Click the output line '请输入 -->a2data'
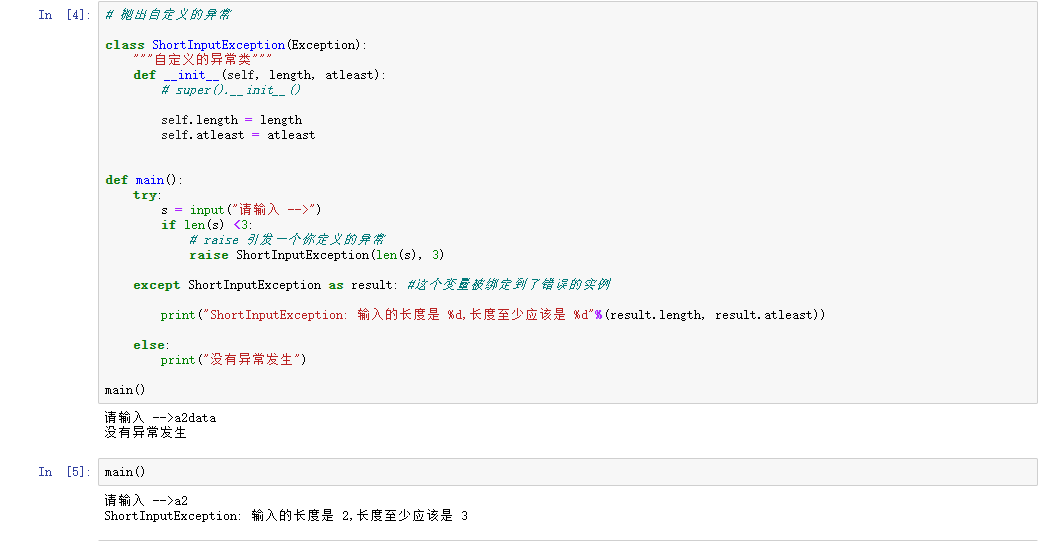The height and width of the screenshot is (541, 1053). [160, 418]
